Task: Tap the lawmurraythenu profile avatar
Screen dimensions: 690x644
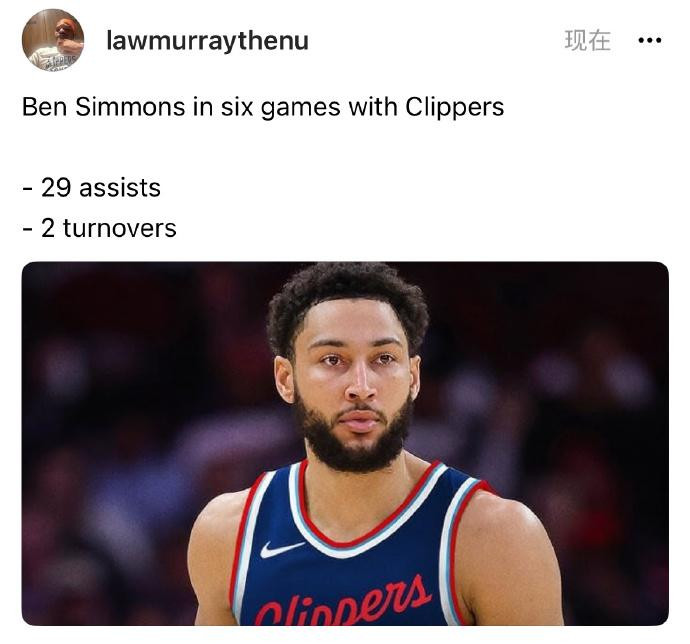Action: [x=53, y=40]
